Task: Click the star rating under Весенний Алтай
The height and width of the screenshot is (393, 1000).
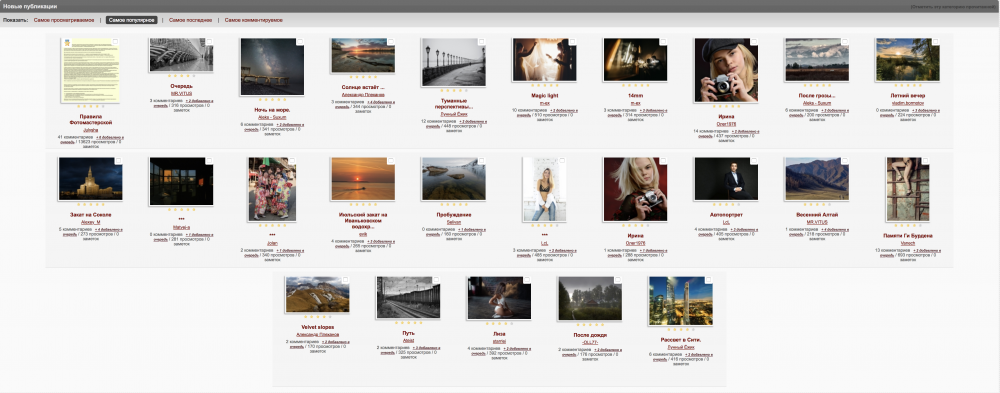Action: click(x=816, y=205)
